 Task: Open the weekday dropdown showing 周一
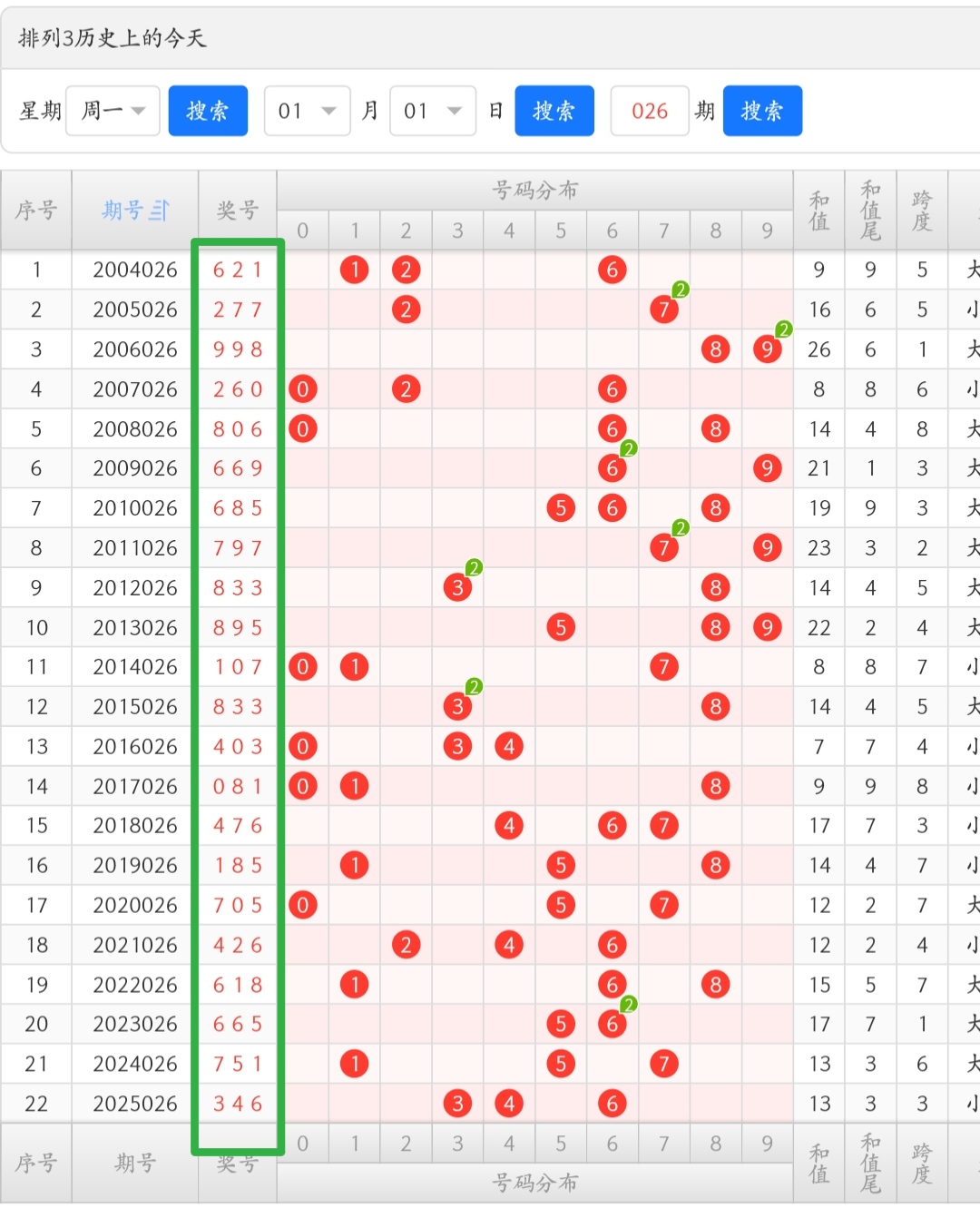(113, 111)
